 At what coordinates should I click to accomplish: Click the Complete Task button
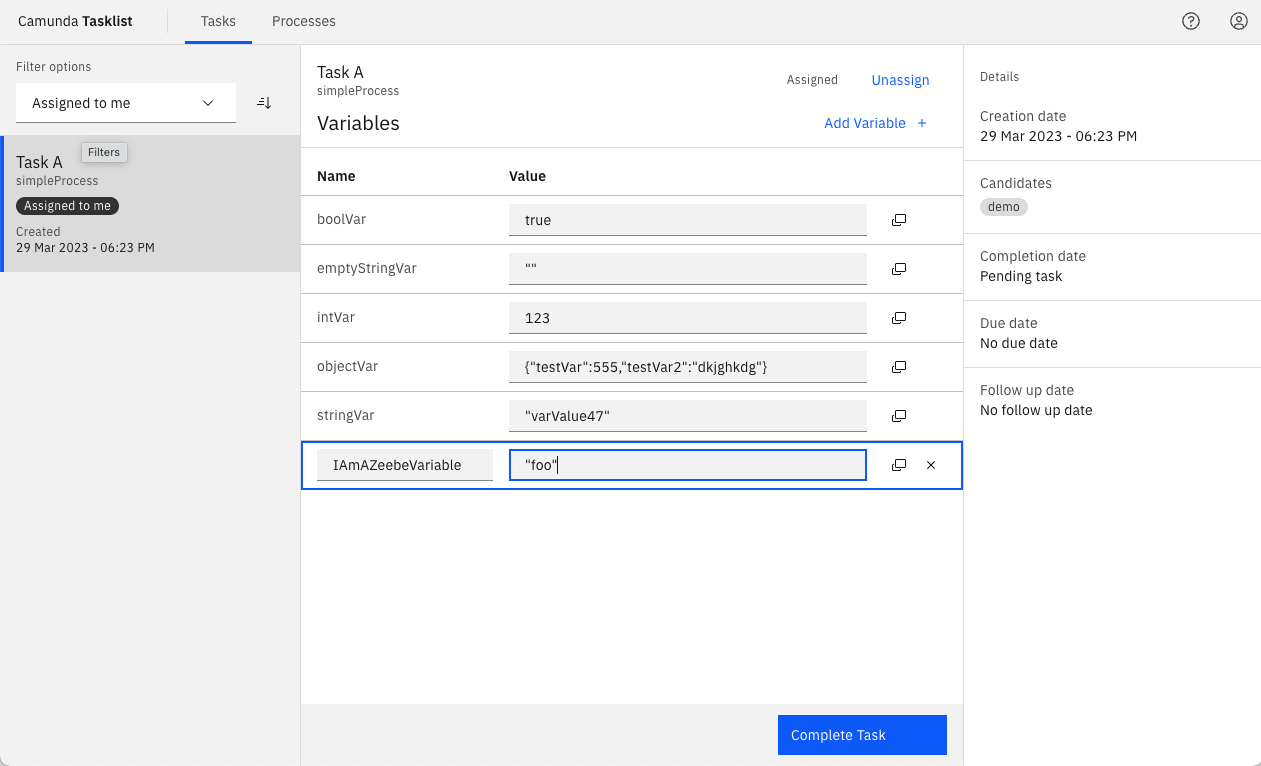[x=861, y=734]
